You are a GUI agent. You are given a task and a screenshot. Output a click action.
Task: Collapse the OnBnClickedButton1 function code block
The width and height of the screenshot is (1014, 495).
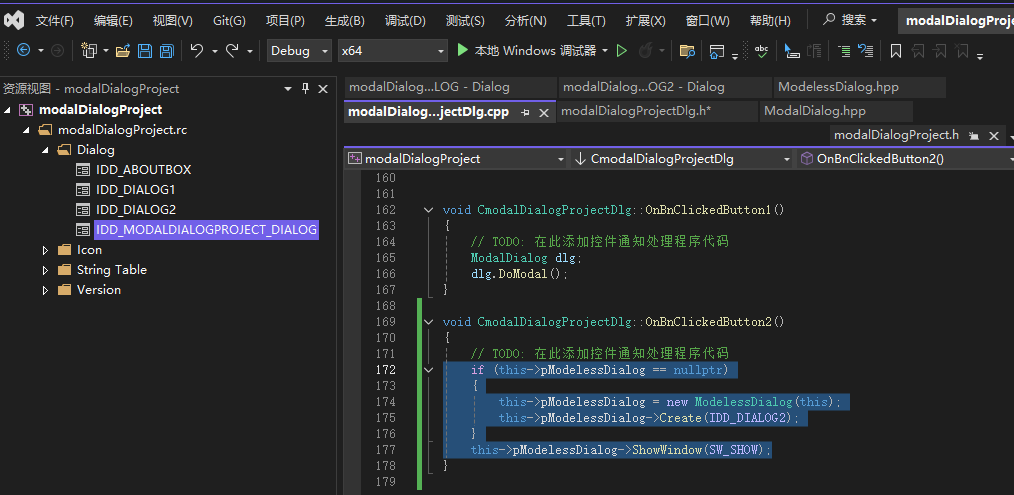click(x=429, y=210)
